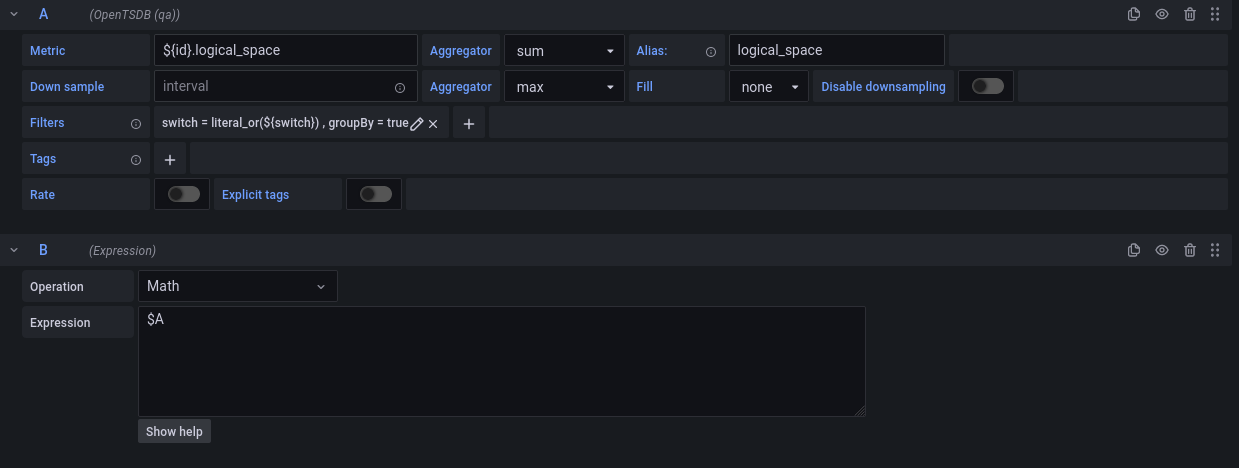This screenshot has height=468, width=1239.
Task: Click the Down sample interval field
Action: point(286,87)
